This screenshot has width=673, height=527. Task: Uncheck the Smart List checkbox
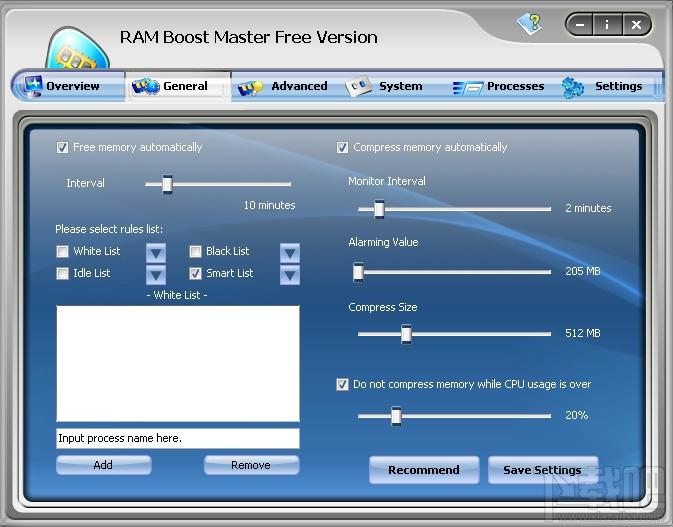(195, 273)
